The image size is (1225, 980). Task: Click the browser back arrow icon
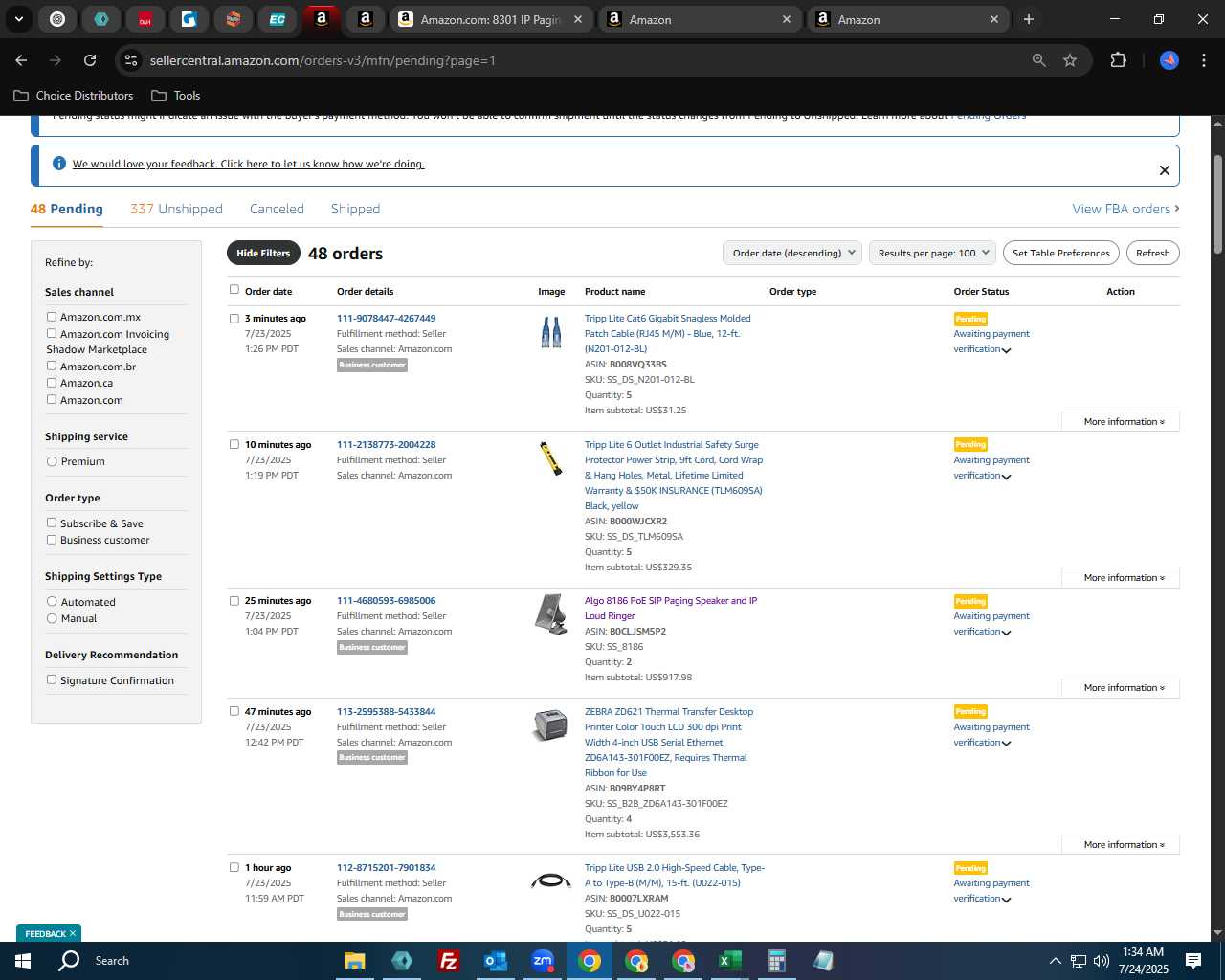(x=21, y=60)
